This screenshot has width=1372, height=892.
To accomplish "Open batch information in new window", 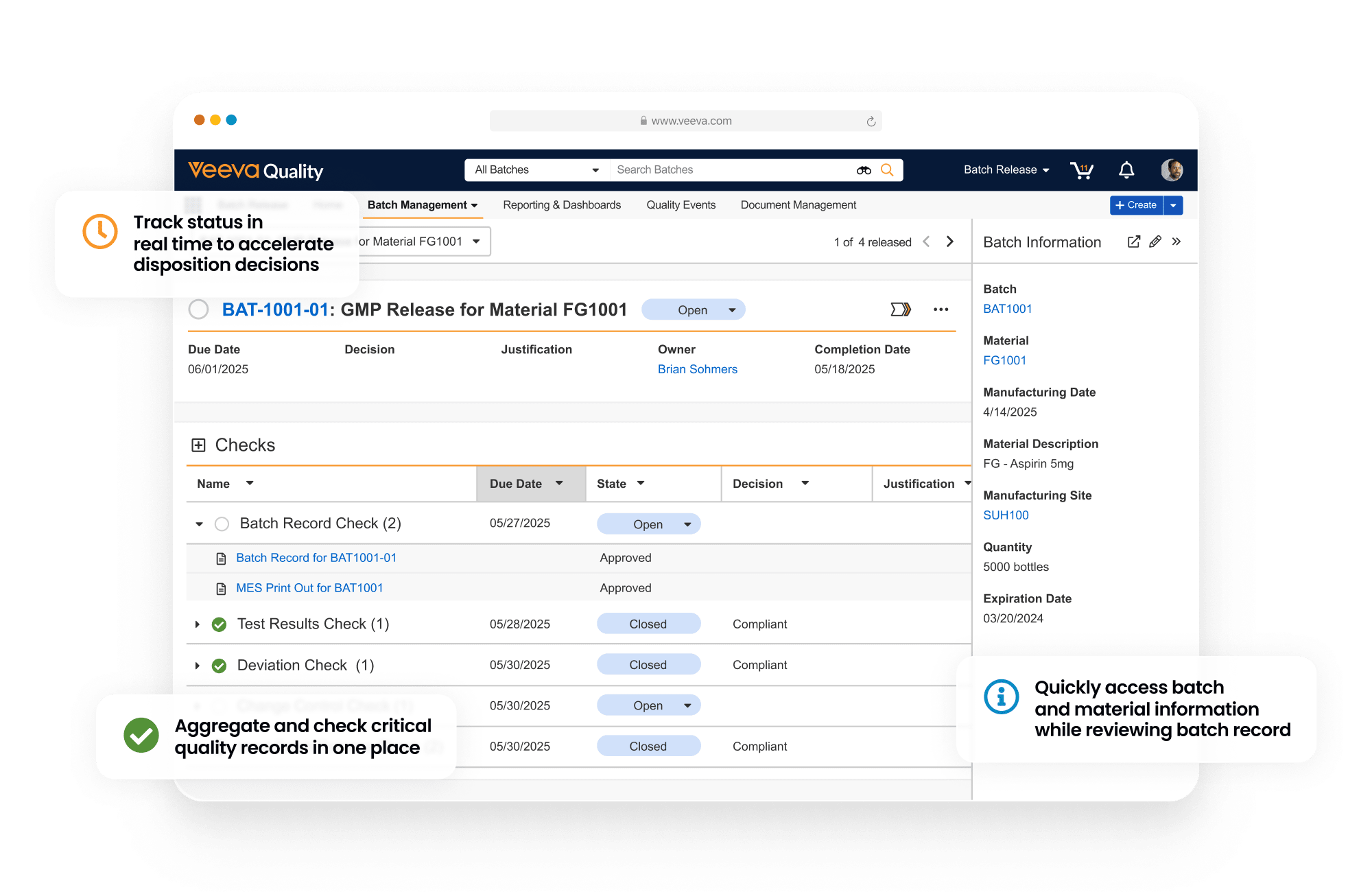I will (x=1134, y=242).
